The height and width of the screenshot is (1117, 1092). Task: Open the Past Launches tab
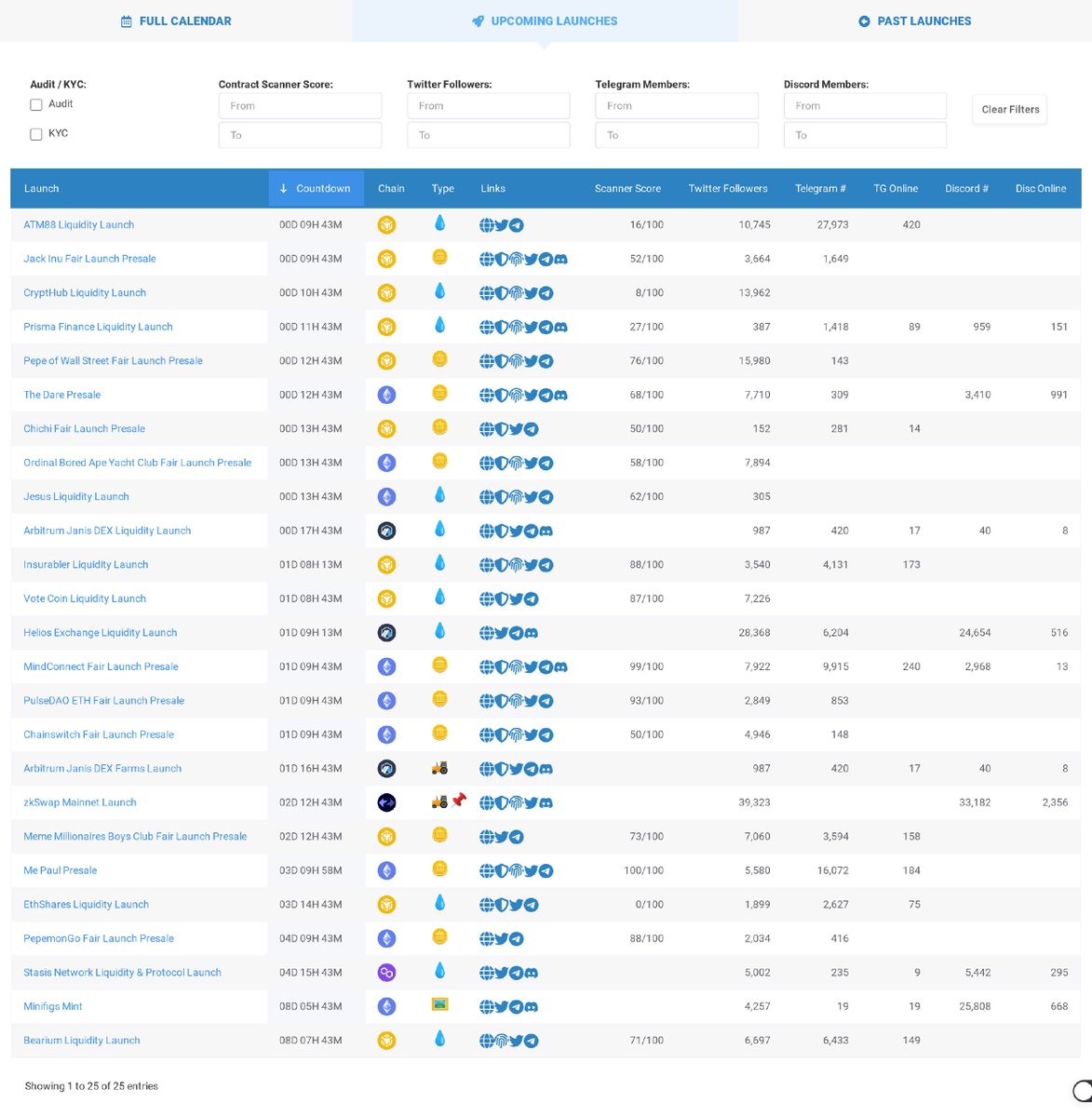(x=915, y=20)
